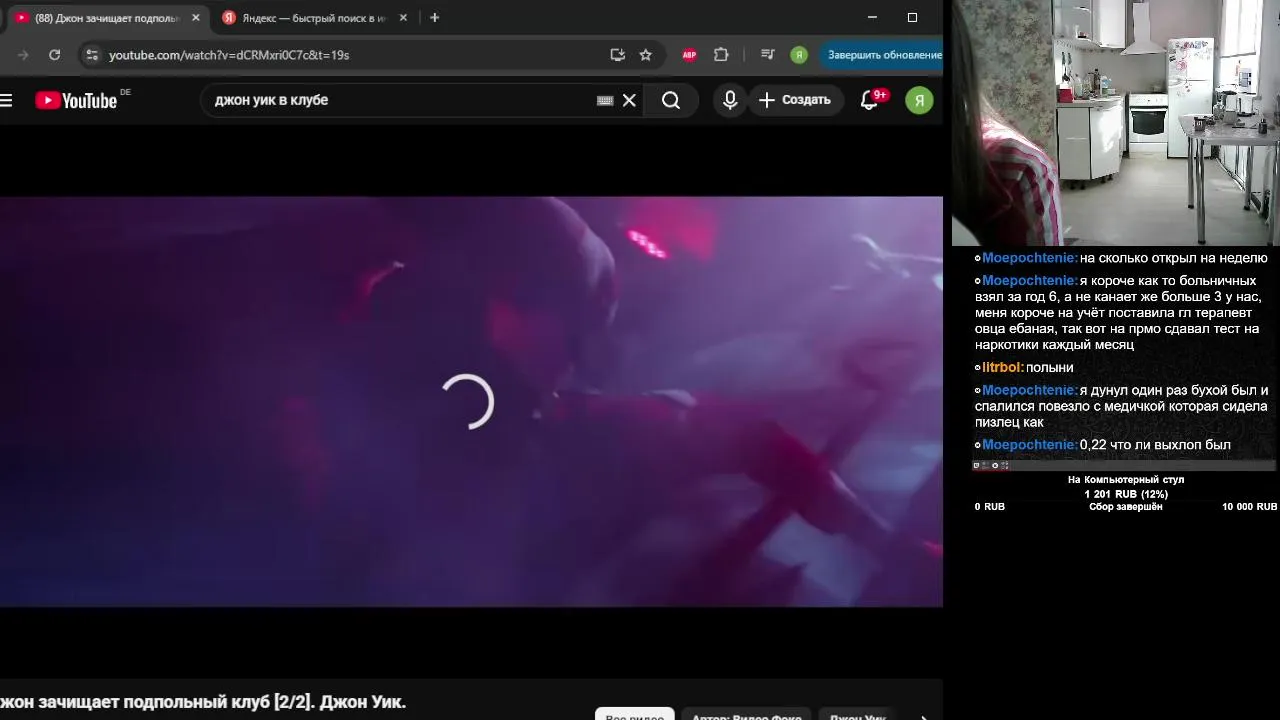Open YouTube notifications bell
The width and height of the screenshot is (1280, 720).
click(870, 100)
